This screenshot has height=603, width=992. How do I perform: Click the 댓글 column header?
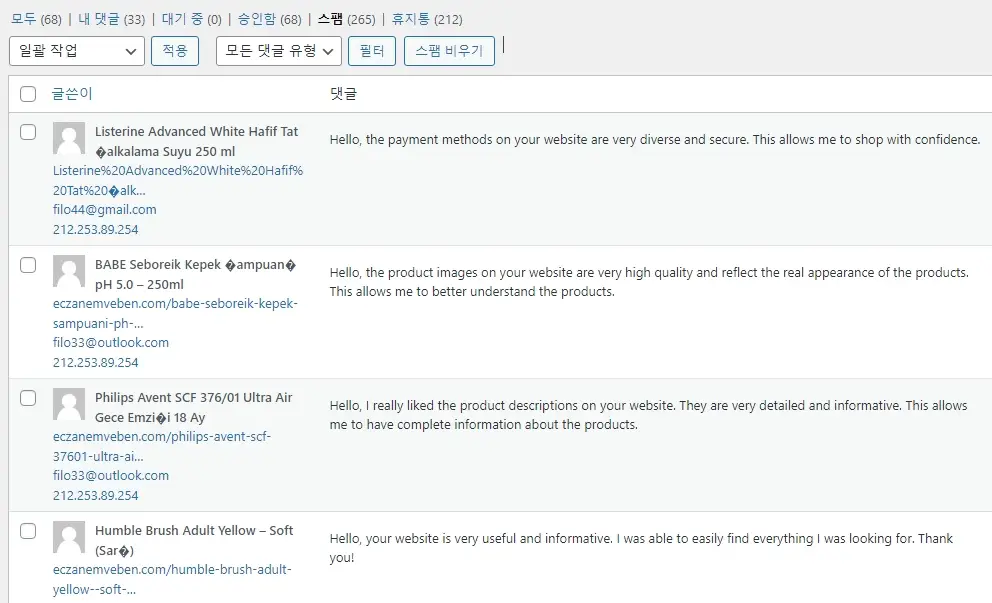344,94
